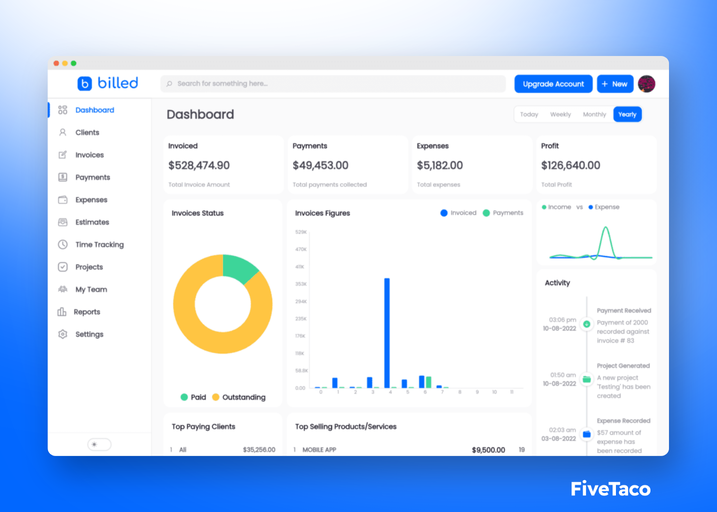Click the Payments sidebar link text
Image resolution: width=717 pixels, height=512 pixels.
[92, 177]
